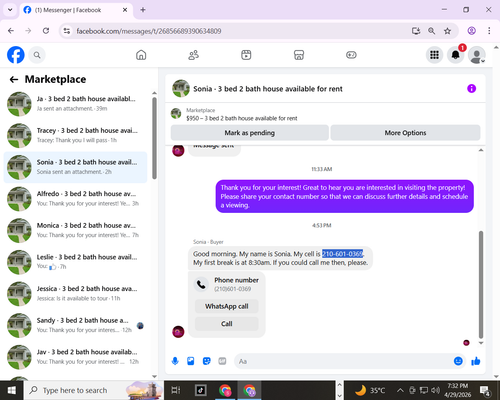Open the Facebook logo home link

click(x=16, y=55)
